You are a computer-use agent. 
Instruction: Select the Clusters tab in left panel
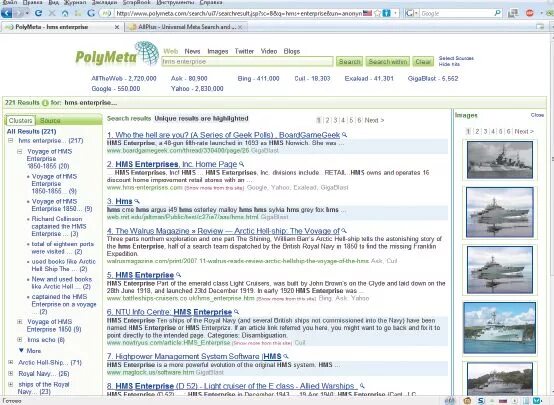tap(20, 121)
